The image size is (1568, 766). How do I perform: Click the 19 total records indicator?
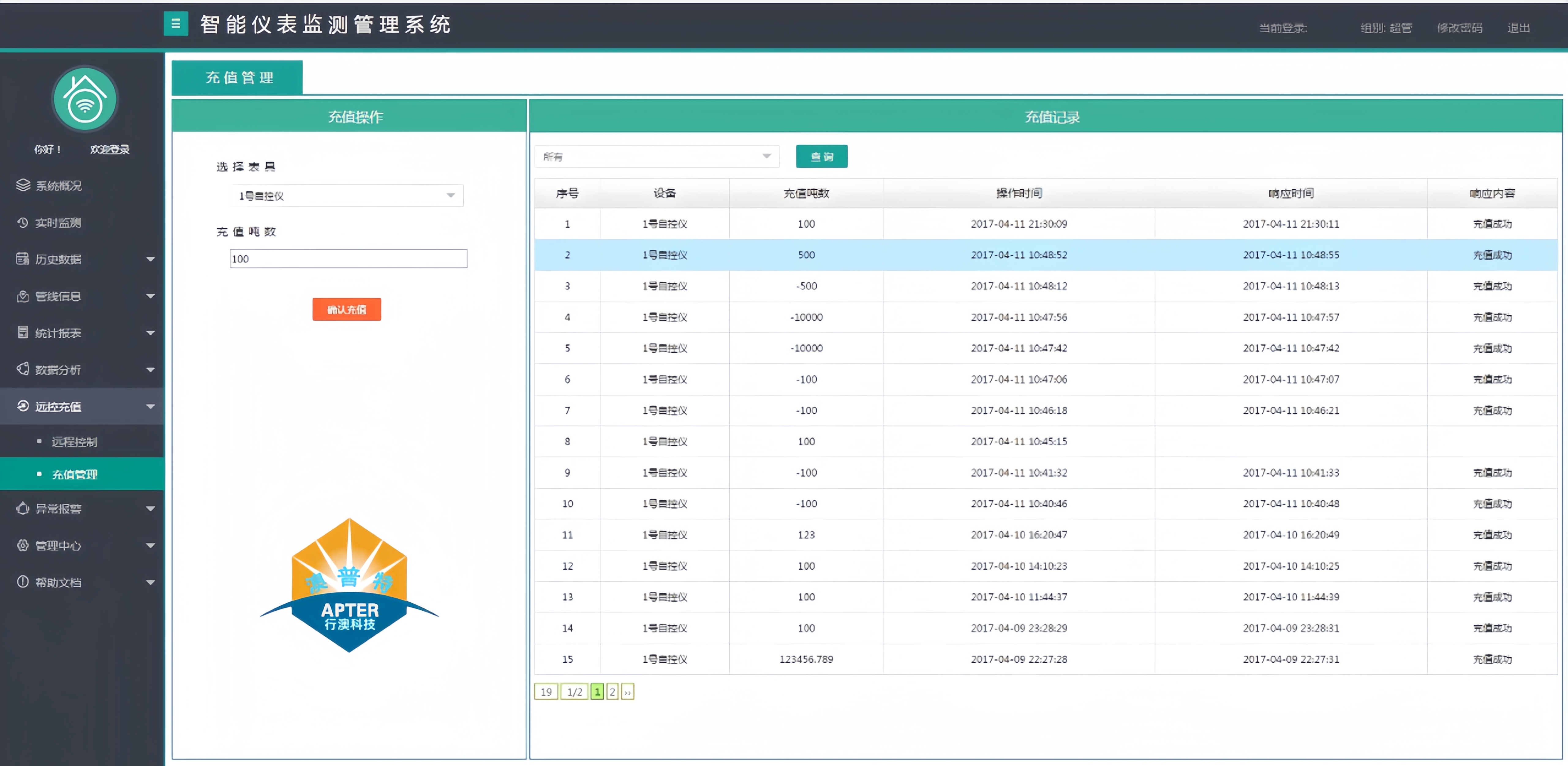(546, 692)
